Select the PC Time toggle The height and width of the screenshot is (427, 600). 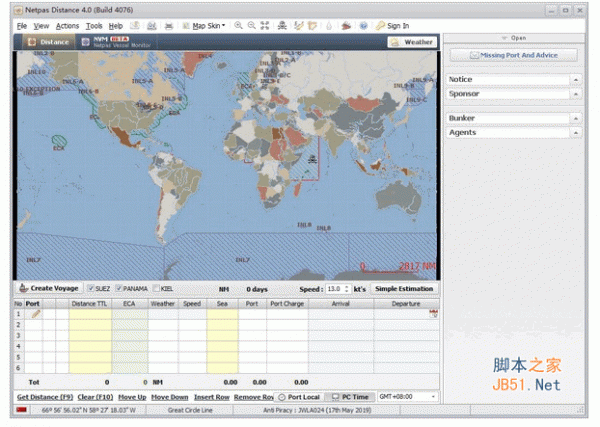point(350,397)
